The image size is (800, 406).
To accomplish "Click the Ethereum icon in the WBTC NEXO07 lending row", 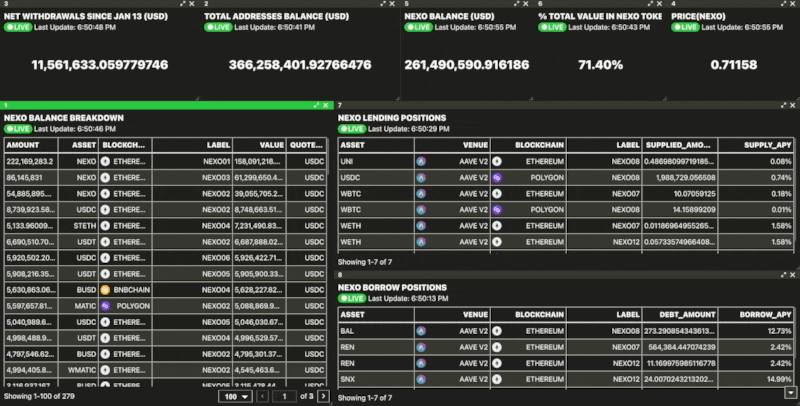I will click(x=497, y=194).
